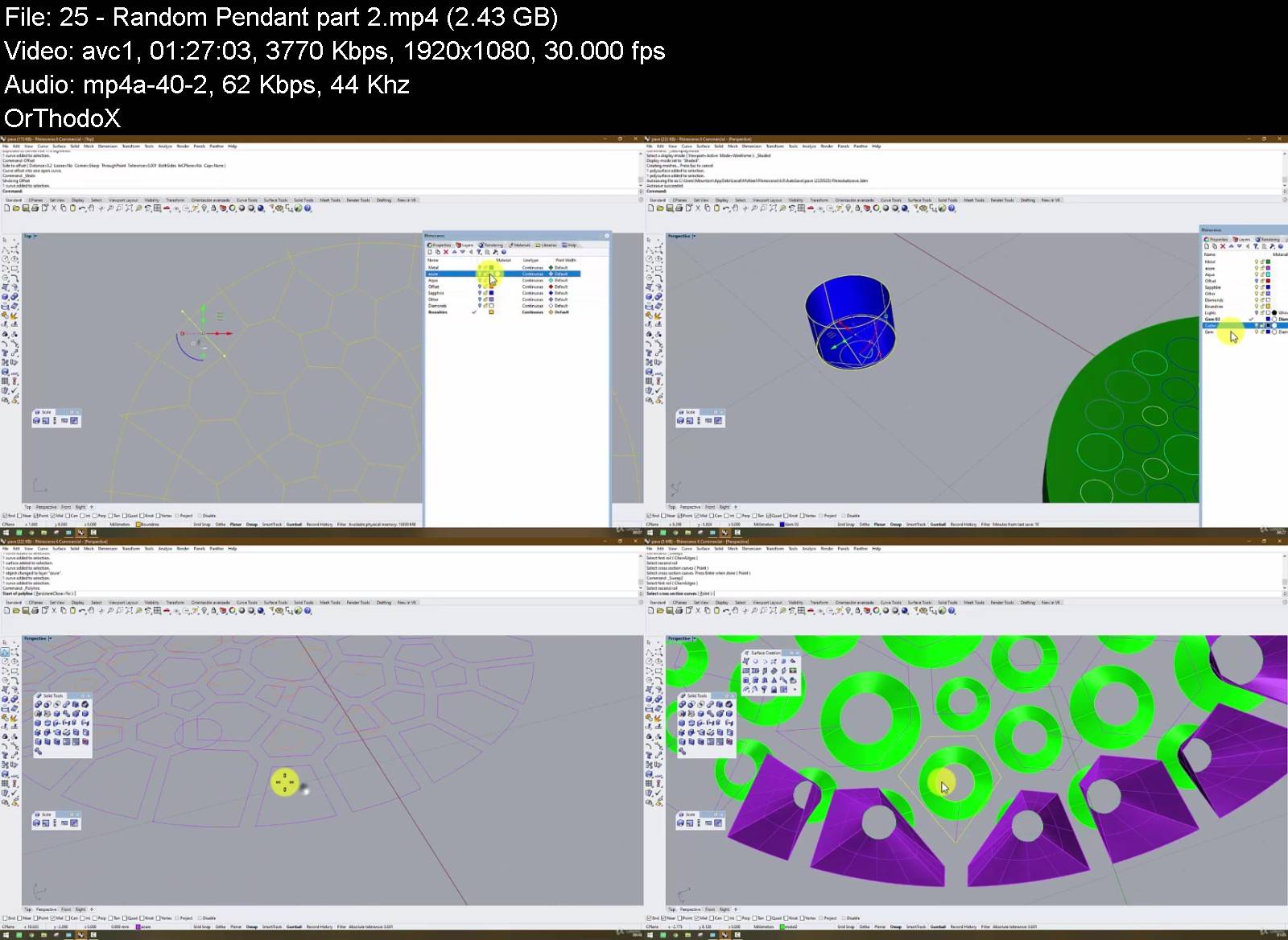Toggle Quad osnap checkbox in bottom-left frame
The height and width of the screenshot is (940, 1288).
[x=125, y=917]
